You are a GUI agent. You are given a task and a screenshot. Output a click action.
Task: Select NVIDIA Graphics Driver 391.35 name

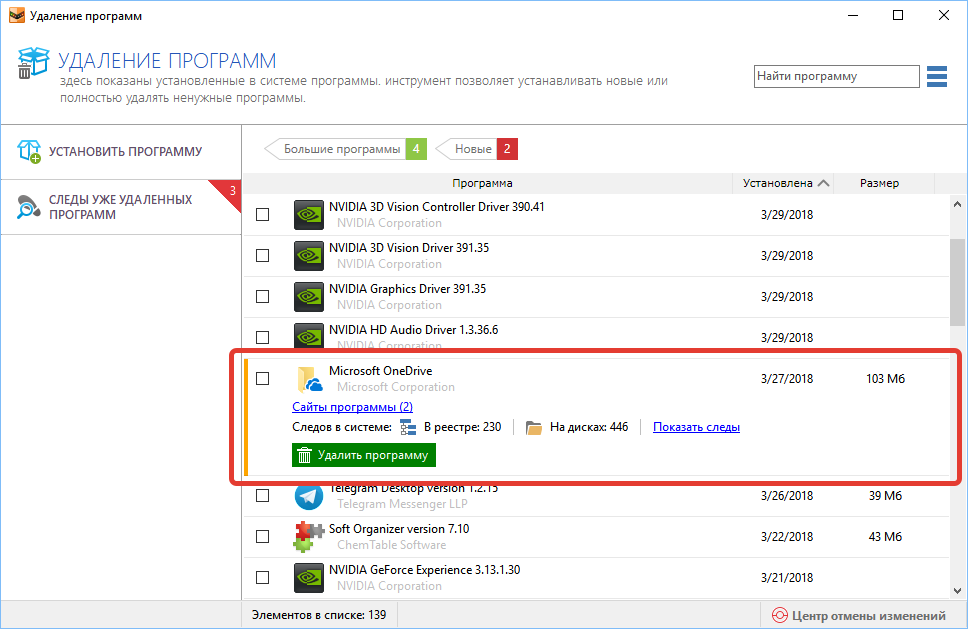407,289
